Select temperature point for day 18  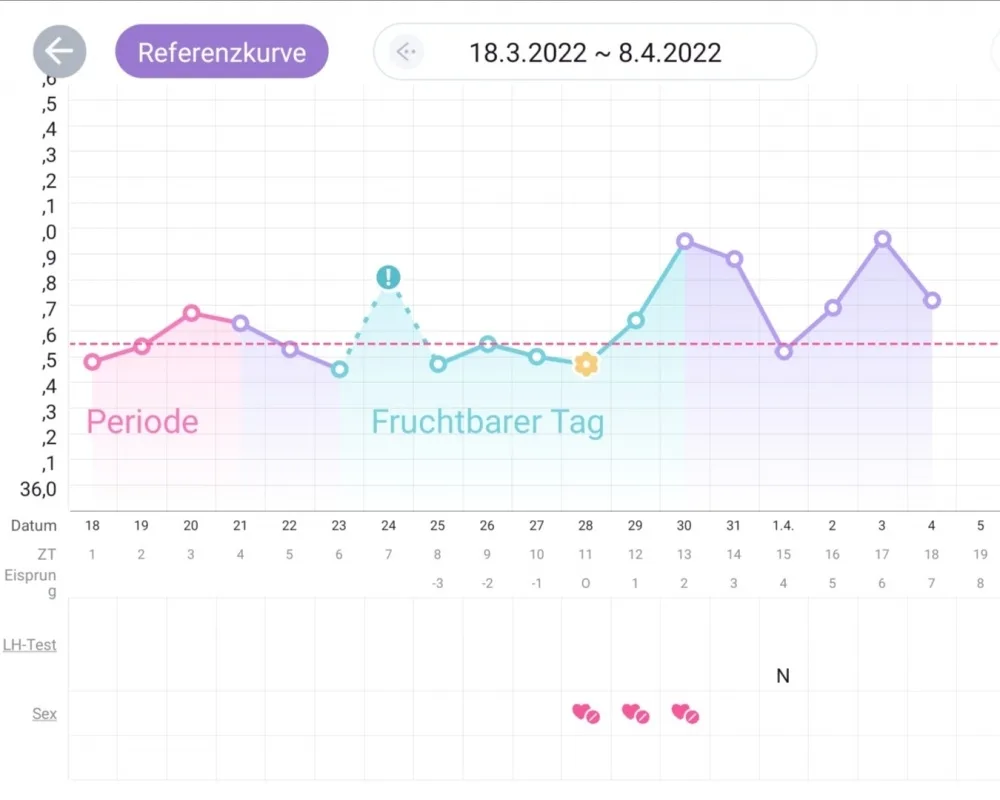pos(92,362)
